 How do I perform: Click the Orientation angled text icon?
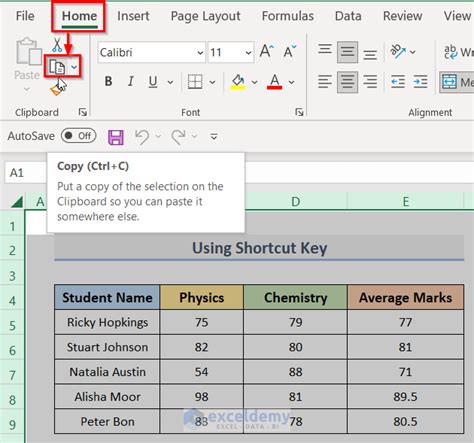point(397,51)
